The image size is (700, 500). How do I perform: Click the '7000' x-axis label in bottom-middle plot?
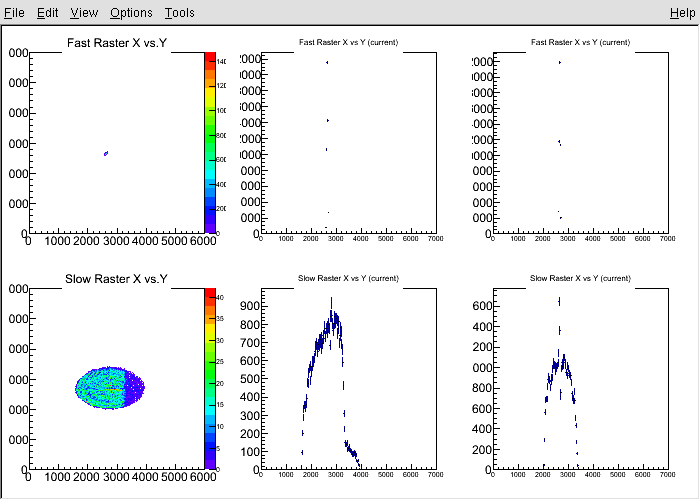click(435, 475)
